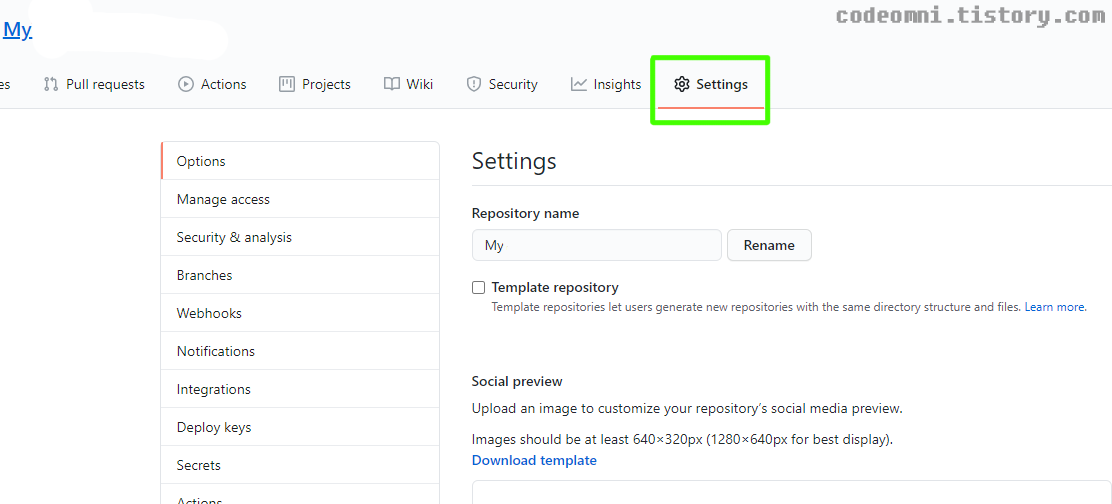Click the Template repository label text
The width and height of the screenshot is (1112, 504).
click(x=555, y=288)
